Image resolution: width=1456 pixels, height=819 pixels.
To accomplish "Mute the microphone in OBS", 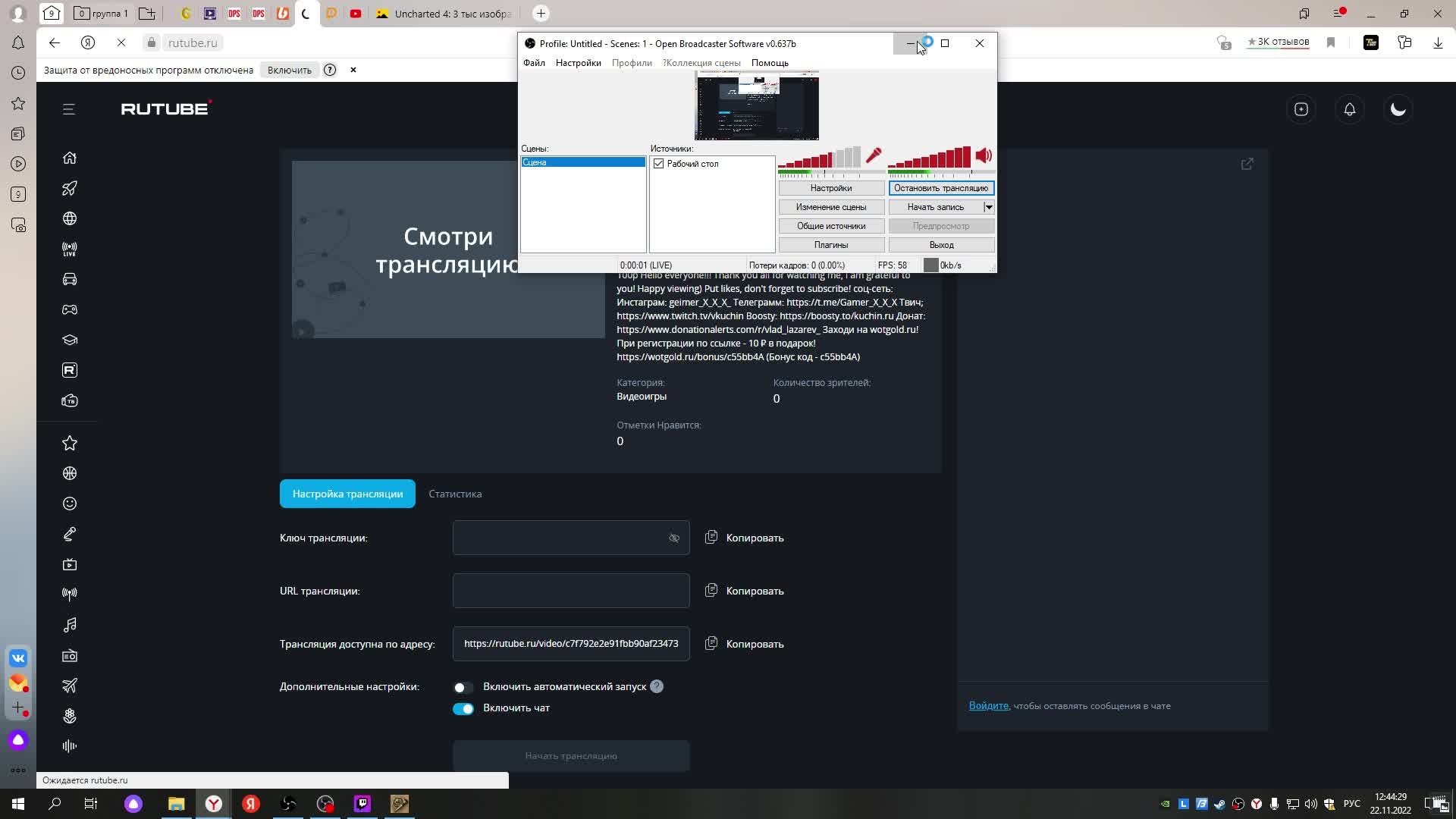I will coord(874,155).
